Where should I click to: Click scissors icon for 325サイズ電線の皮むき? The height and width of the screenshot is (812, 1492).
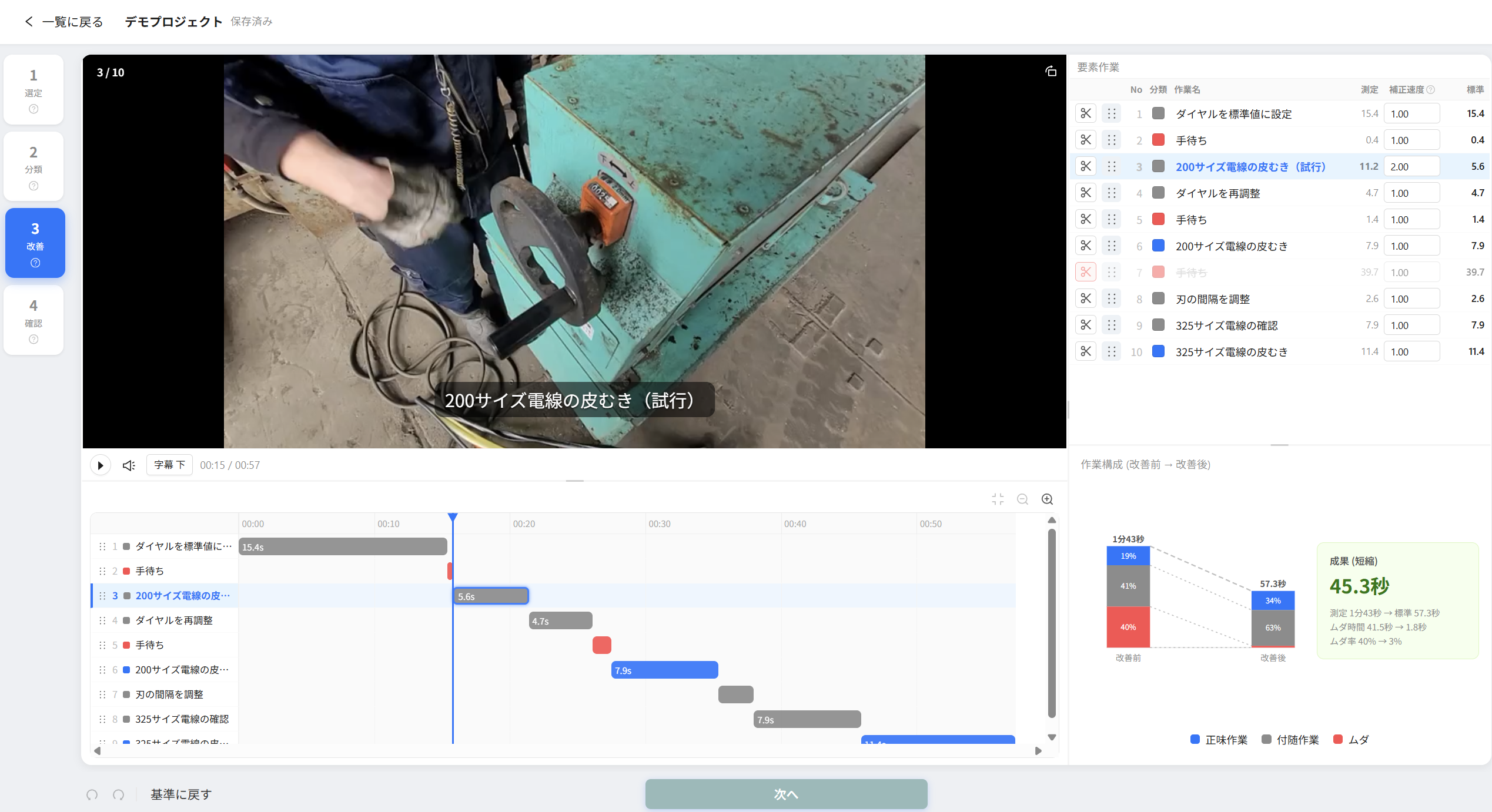pos(1086,351)
